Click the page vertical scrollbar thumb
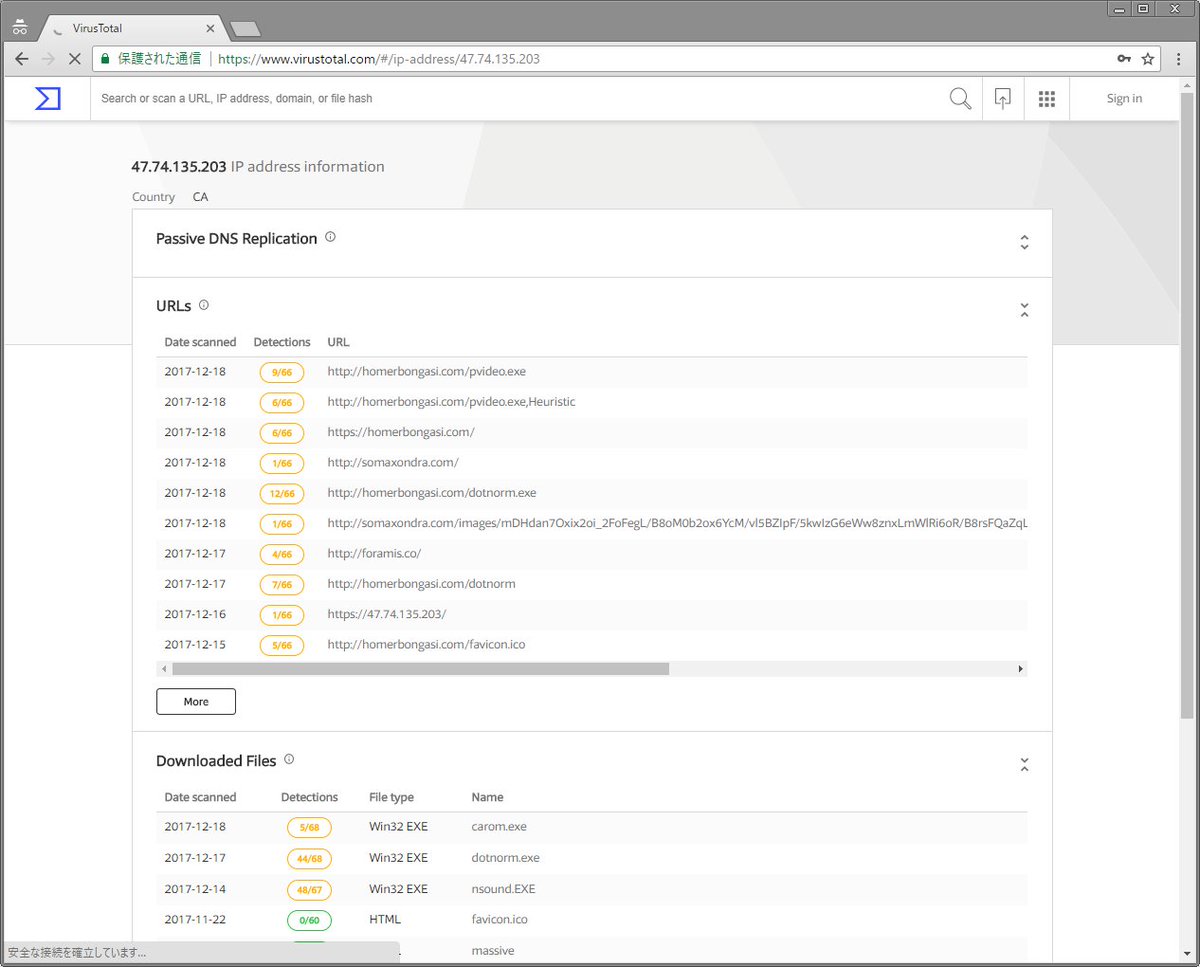 coord(1188,405)
